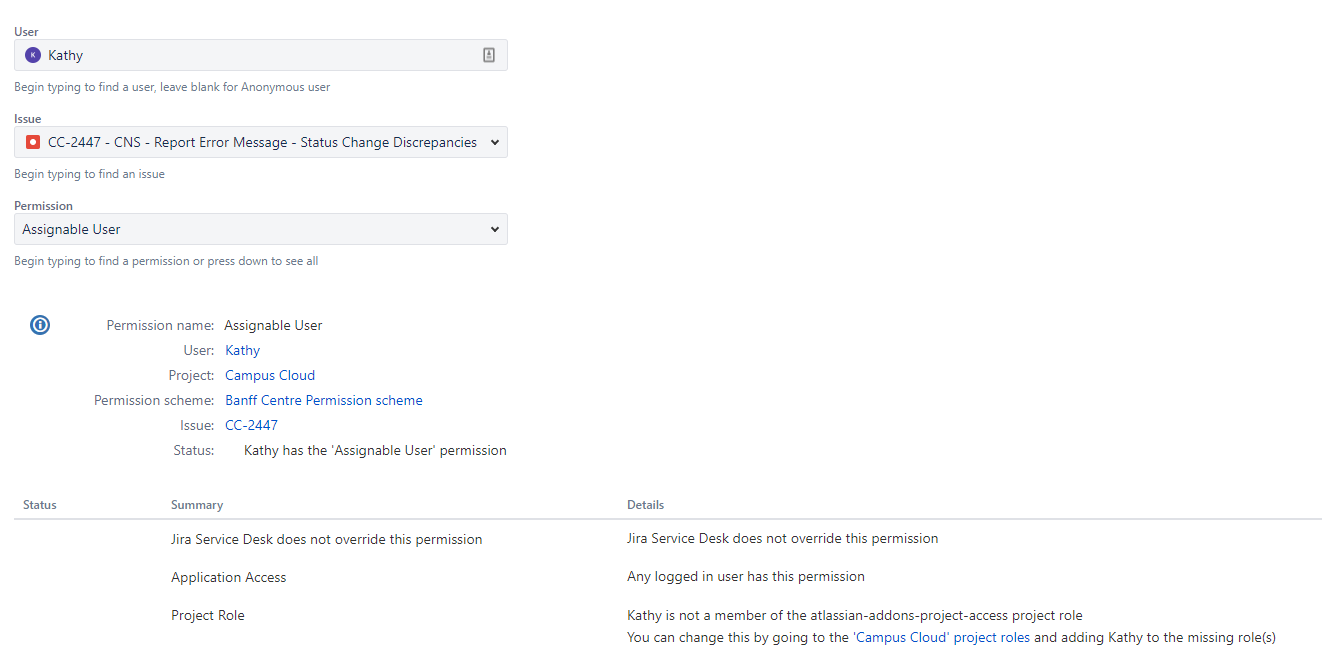This screenshot has height=664, width=1322.
Task: Click 'Kathy is not a member' detail text
Action: 855,615
